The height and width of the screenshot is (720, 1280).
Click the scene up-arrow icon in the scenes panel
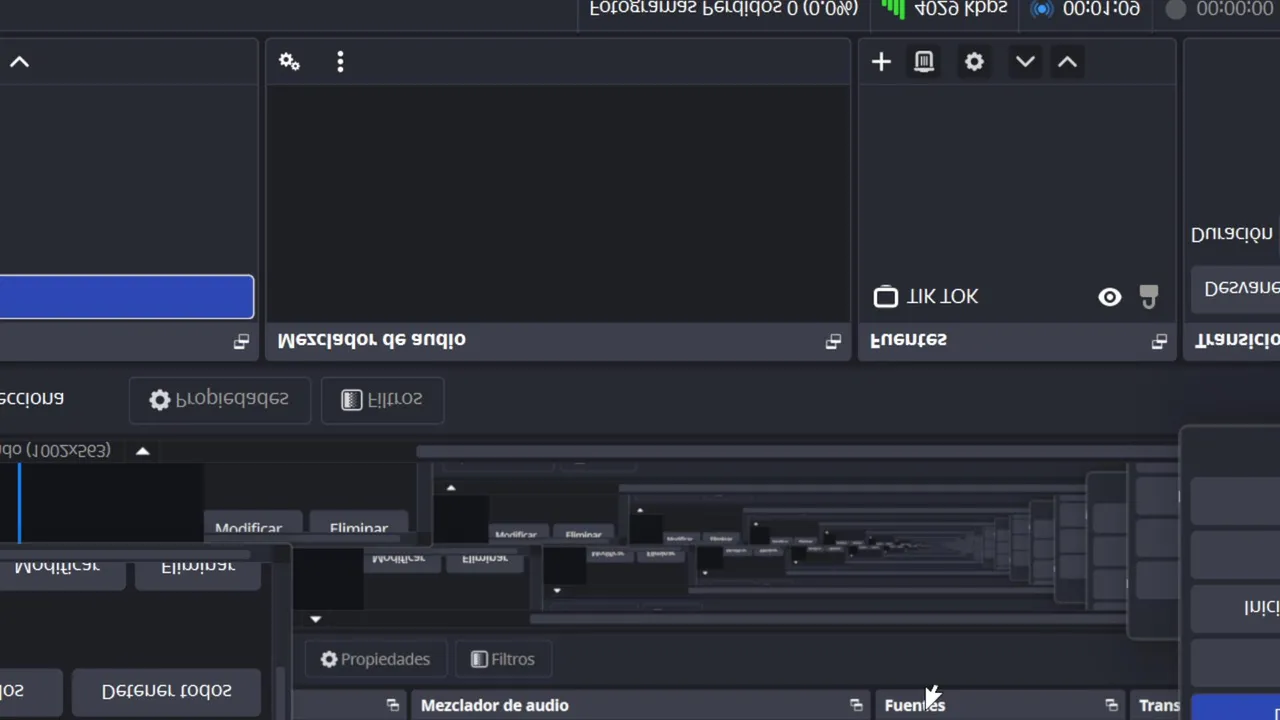tap(19, 62)
